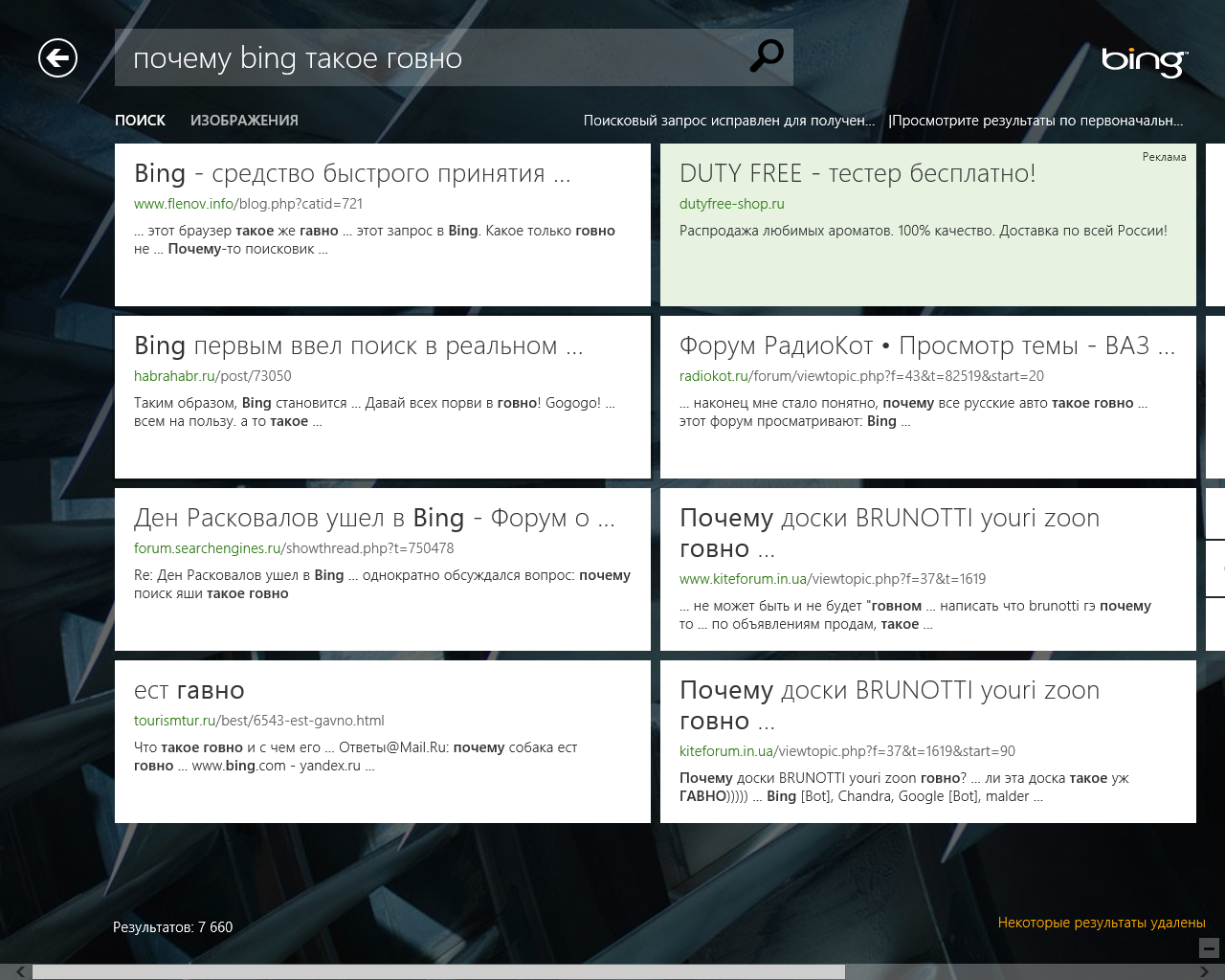Click the radiokot snippet about русские авто
This screenshot has width=1225, height=980.
[x=913, y=412]
